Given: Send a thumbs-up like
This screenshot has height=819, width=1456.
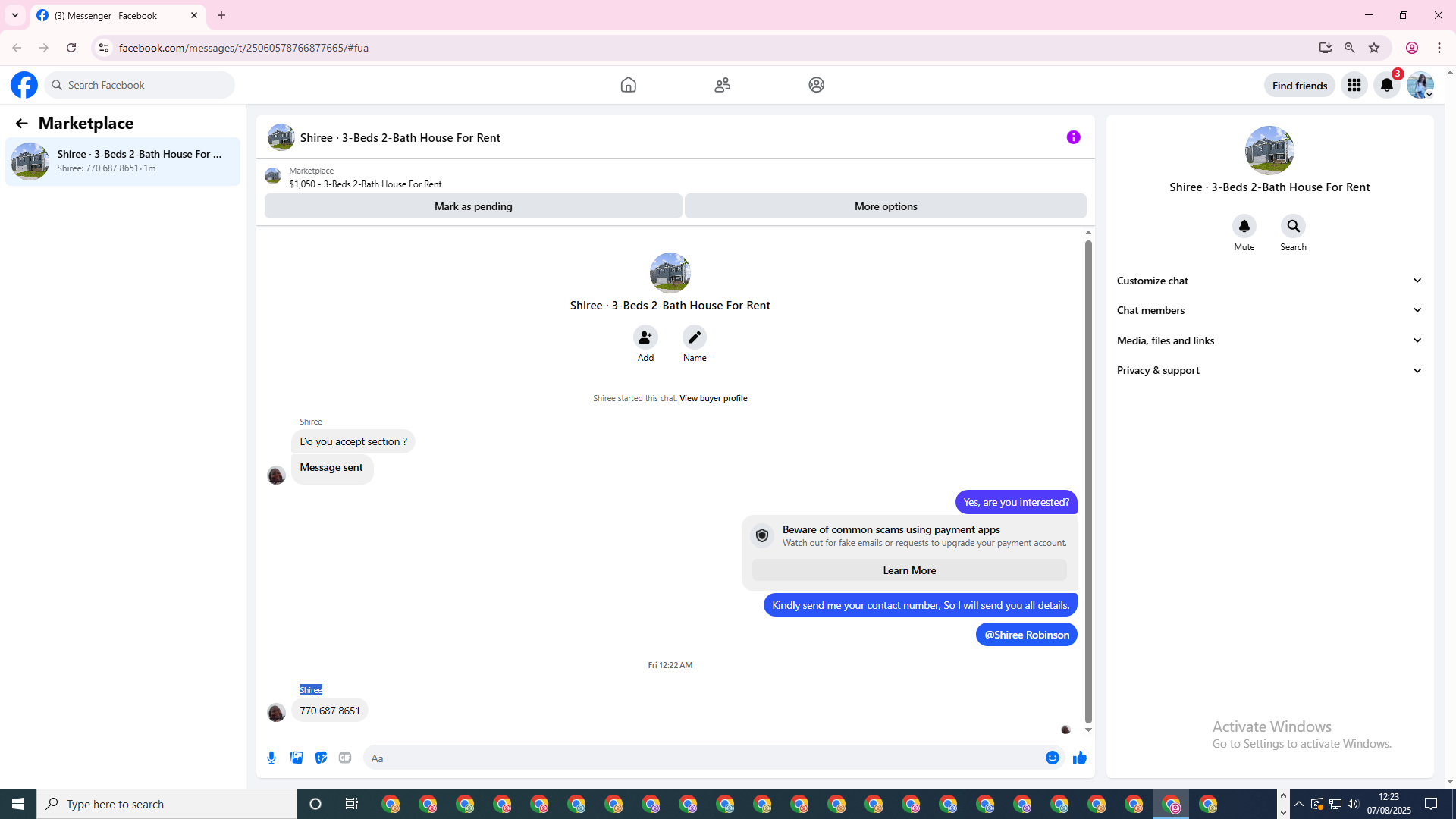Looking at the screenshot, I should coord(1080,758).
